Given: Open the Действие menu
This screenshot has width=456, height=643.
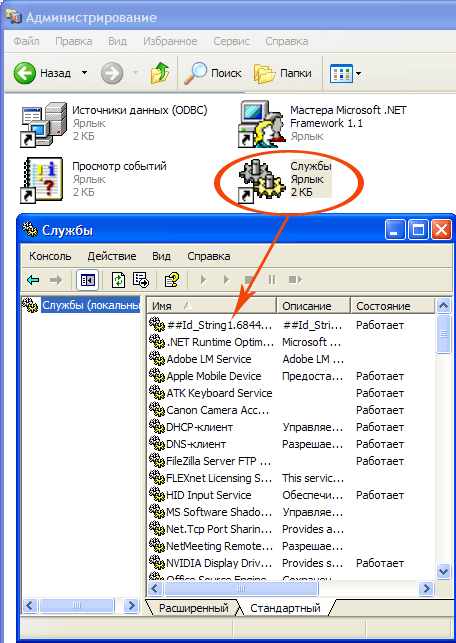Looking at the screenshot, I should click(112, 256).
